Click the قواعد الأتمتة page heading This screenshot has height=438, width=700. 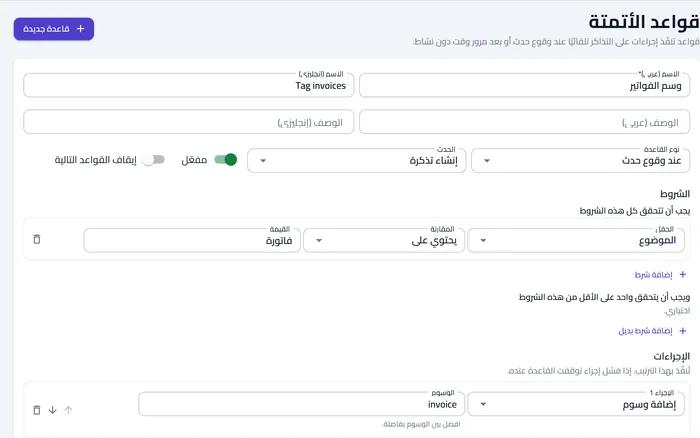pyautogui.click(x=644, y=21)
